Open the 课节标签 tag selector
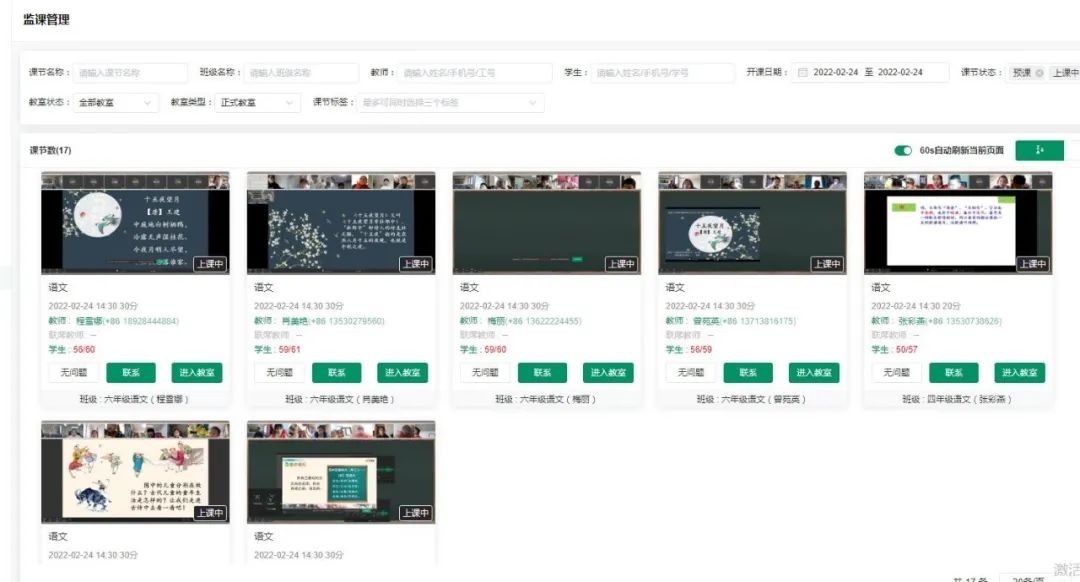The width and height of the screenshot is (1080, 582). (450, 103)
